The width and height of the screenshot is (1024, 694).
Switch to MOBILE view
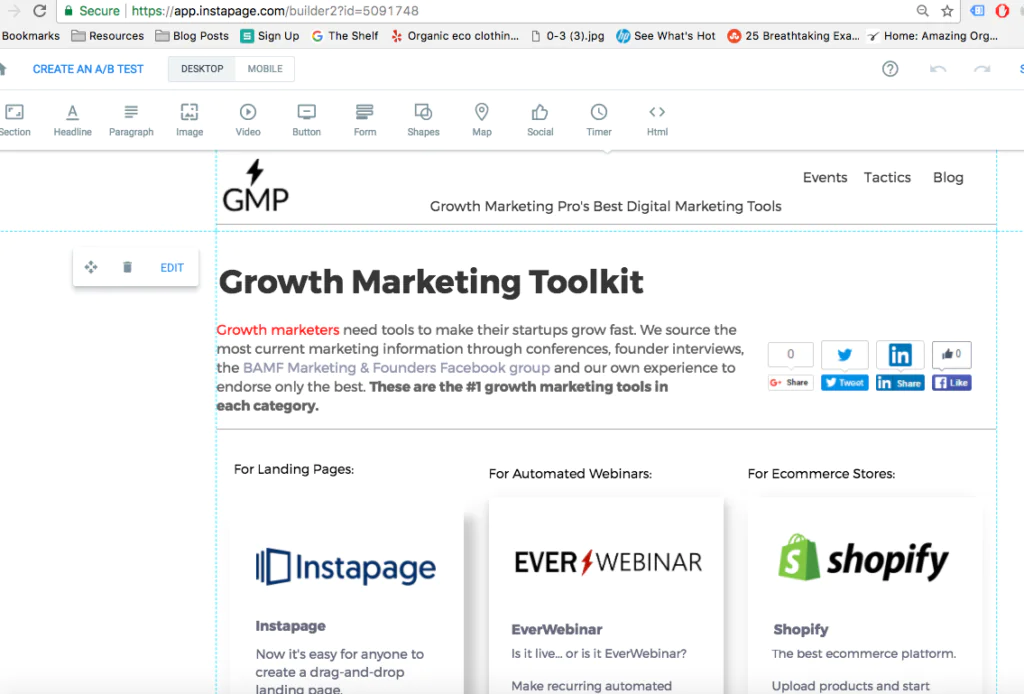[x=265, y=69]
